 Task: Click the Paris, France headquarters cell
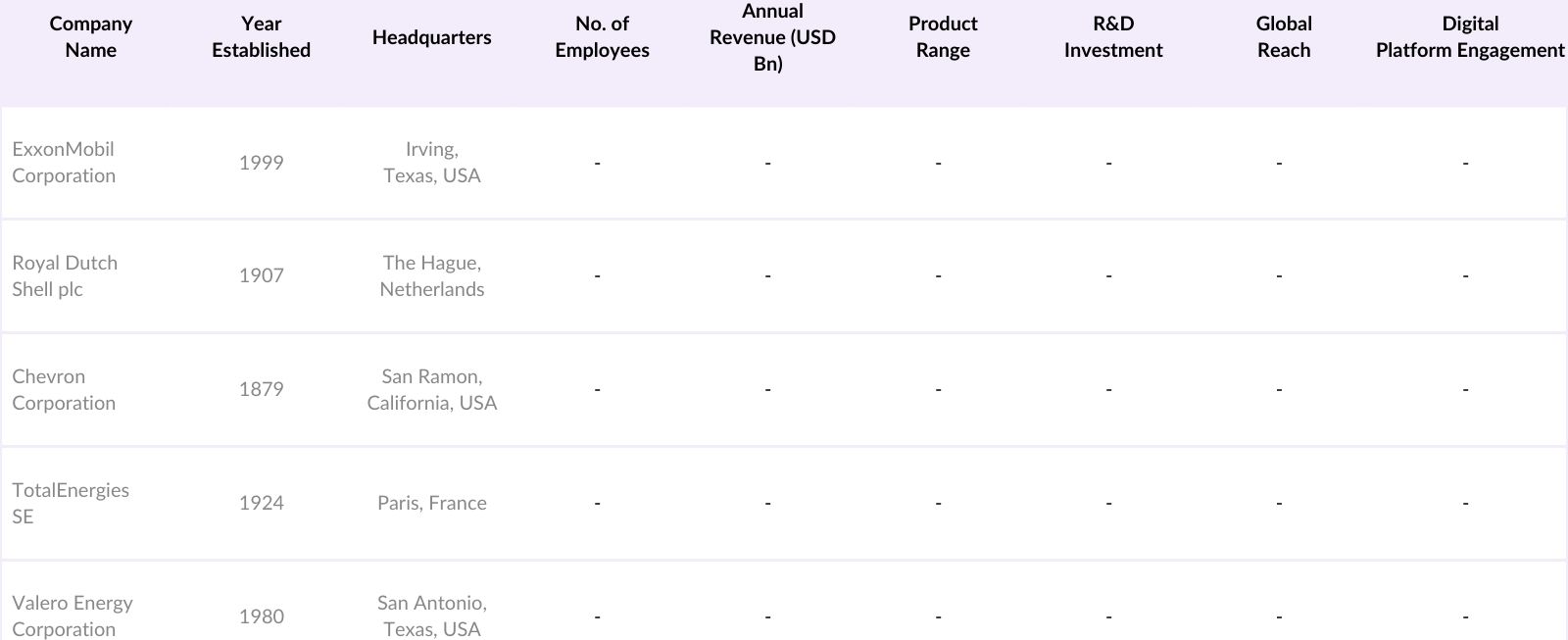point(432,504)
